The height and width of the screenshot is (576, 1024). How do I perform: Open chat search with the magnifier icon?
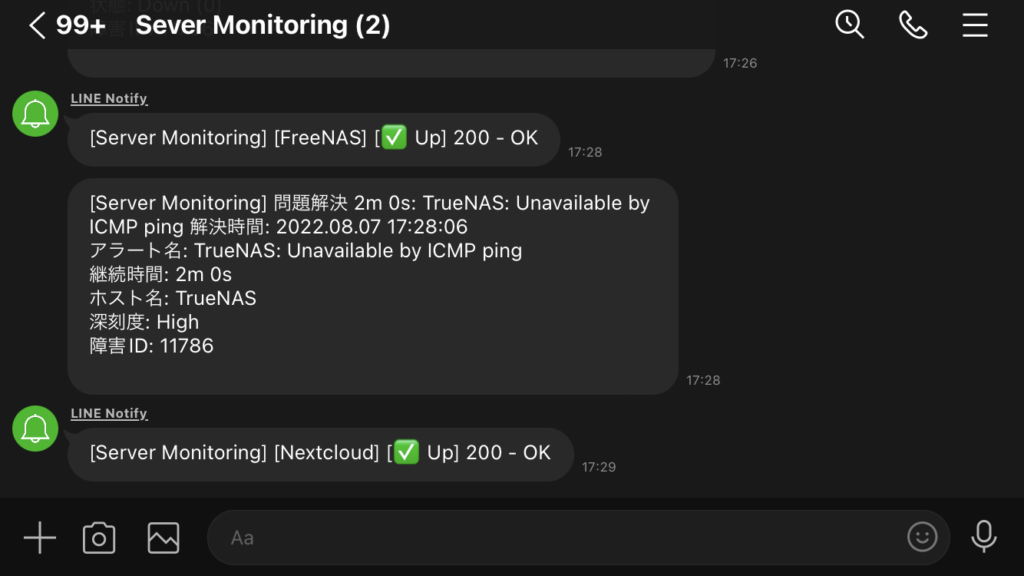coord(849,25)
